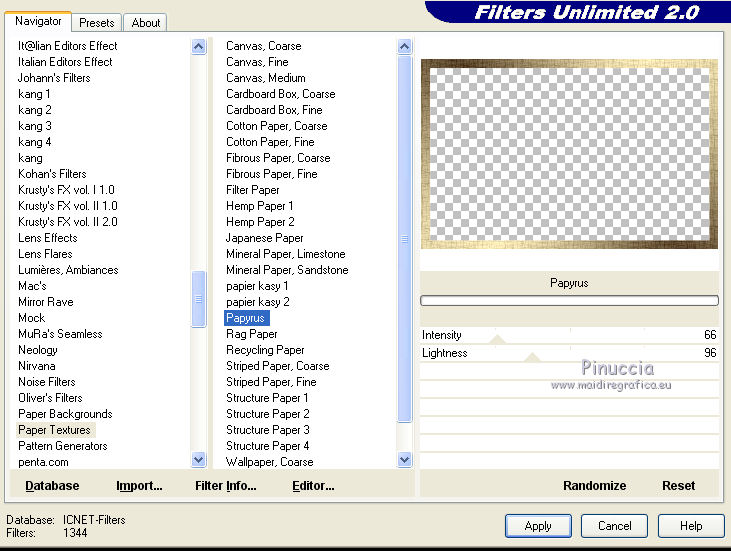Screen dimensions: 731x551
Task: Select Lens Effects category
Action: [x=48, y=238]
